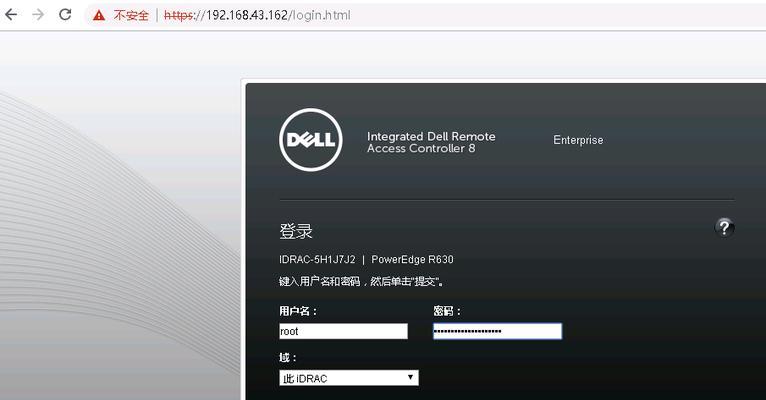The width and height of the screenshot is (766, 400).
Task: Click the Dell logo
Action: point(311,140)
